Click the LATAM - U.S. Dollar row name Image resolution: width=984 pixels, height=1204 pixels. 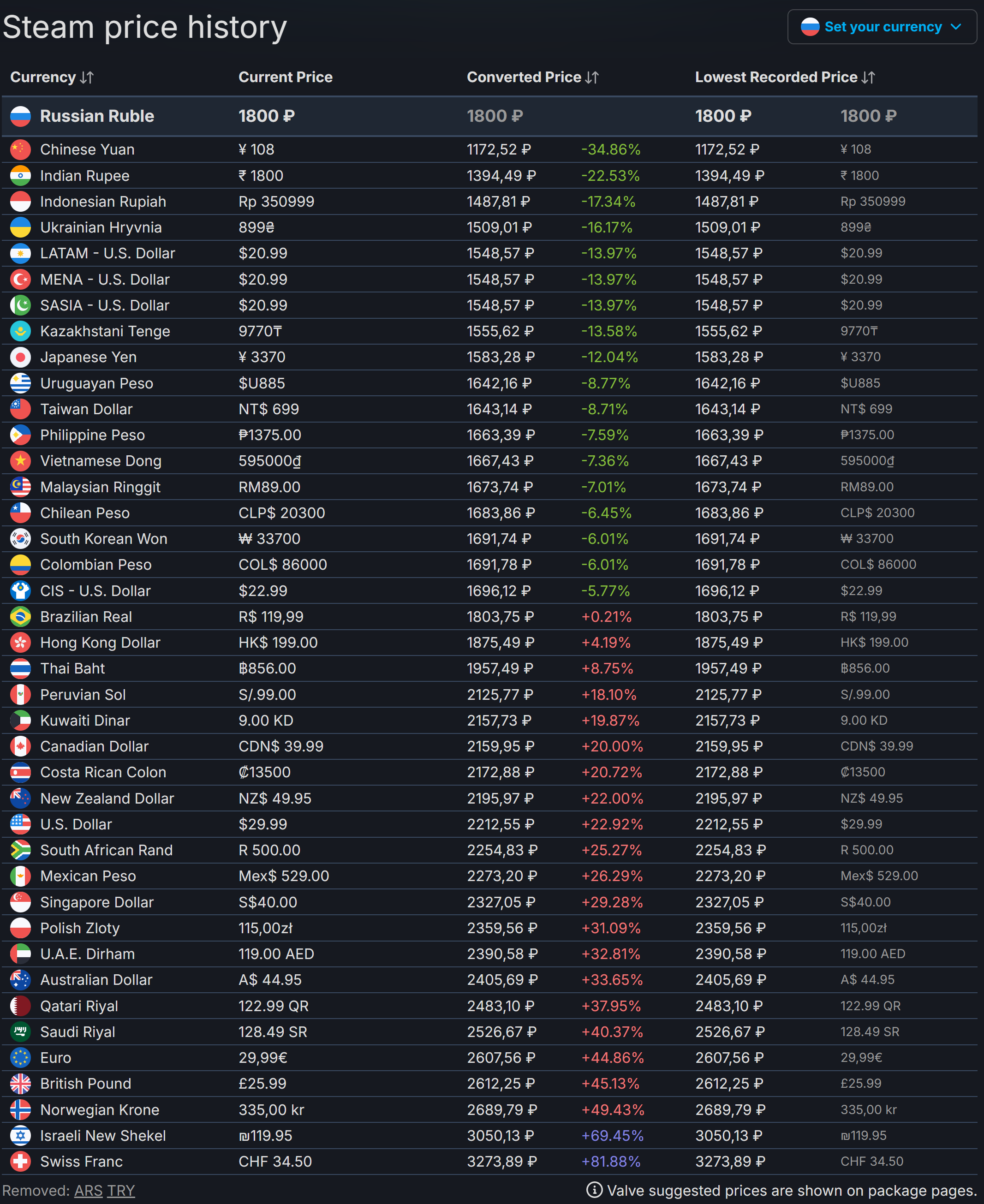click(x=107, y=253)
